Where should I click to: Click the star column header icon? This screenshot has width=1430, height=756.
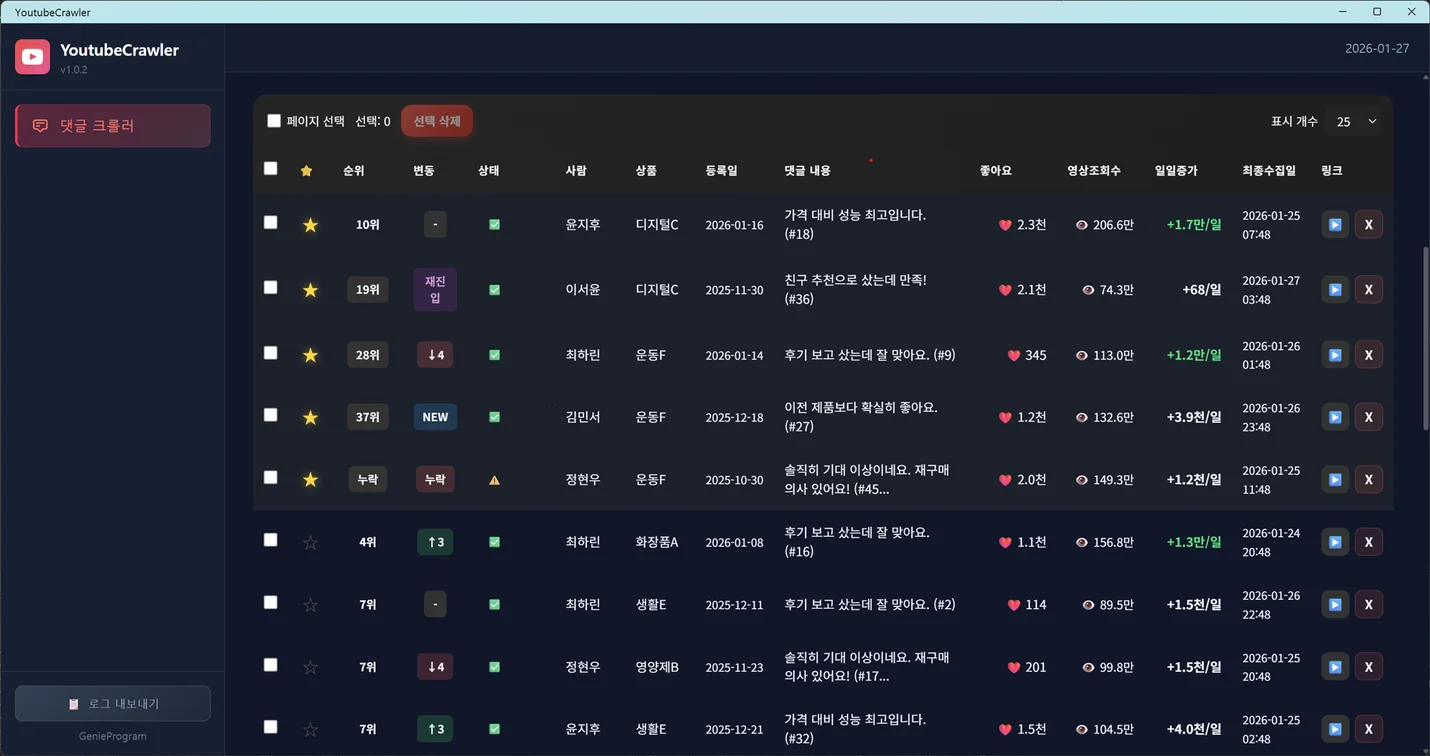(x=306, y=171)
